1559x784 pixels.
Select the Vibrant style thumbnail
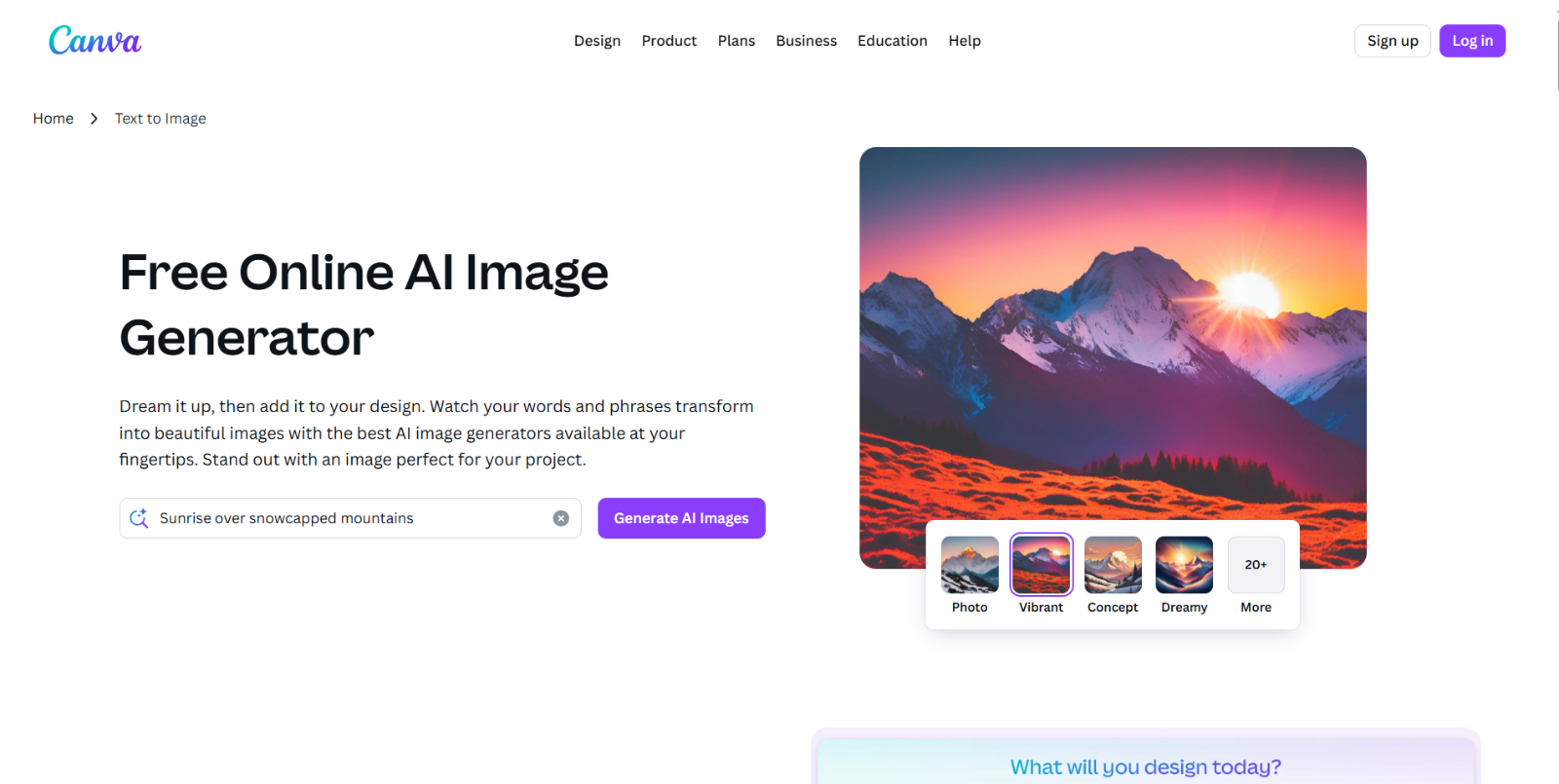[x=1042, y=565]
